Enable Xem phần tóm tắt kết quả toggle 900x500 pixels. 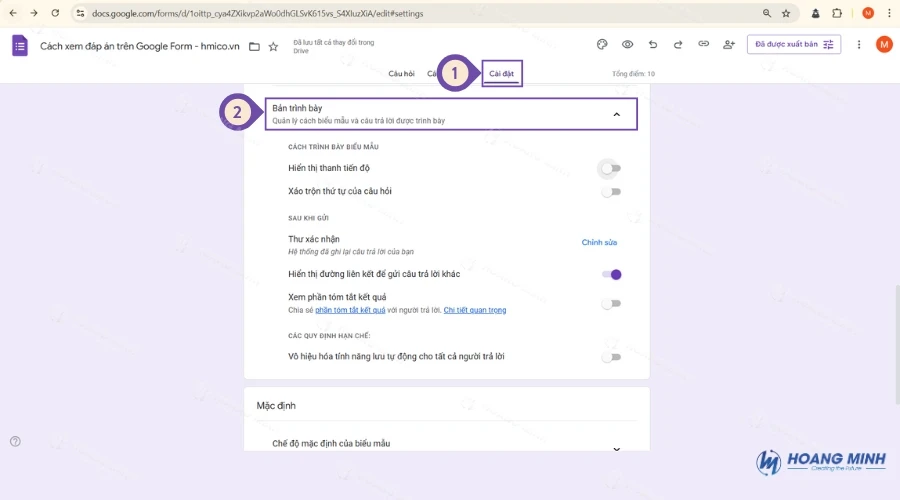point(611,304)
